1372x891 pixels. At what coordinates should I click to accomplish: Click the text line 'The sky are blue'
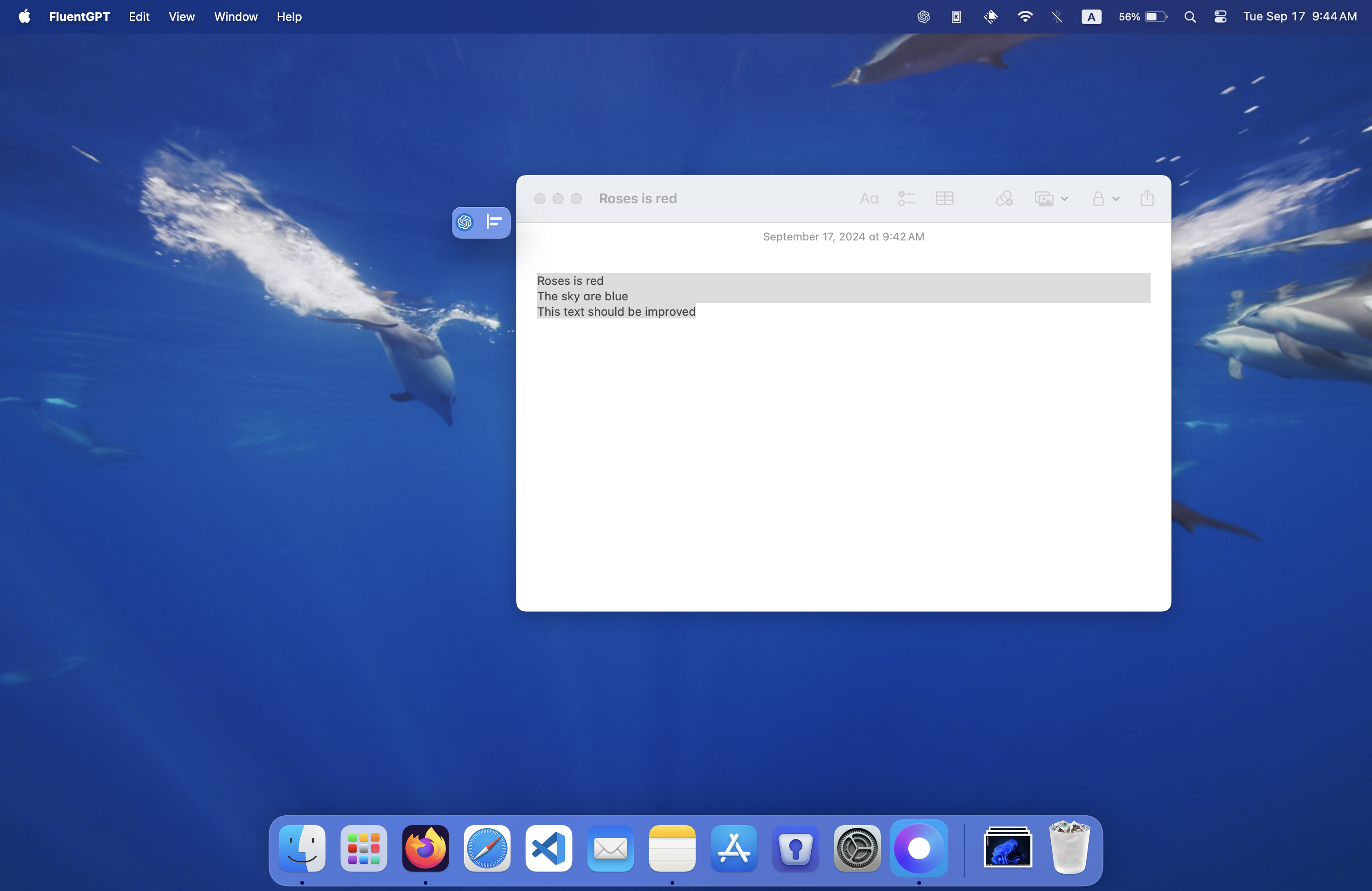pos(582,296)
